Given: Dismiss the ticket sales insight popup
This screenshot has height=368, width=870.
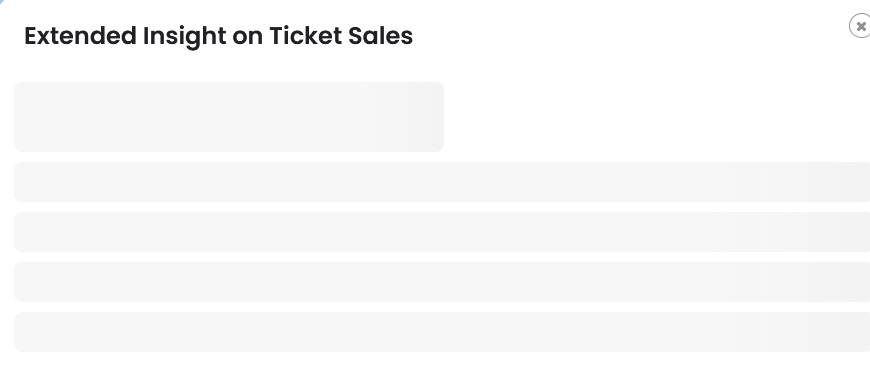Looking at the screenshot, I should point(861,26).
